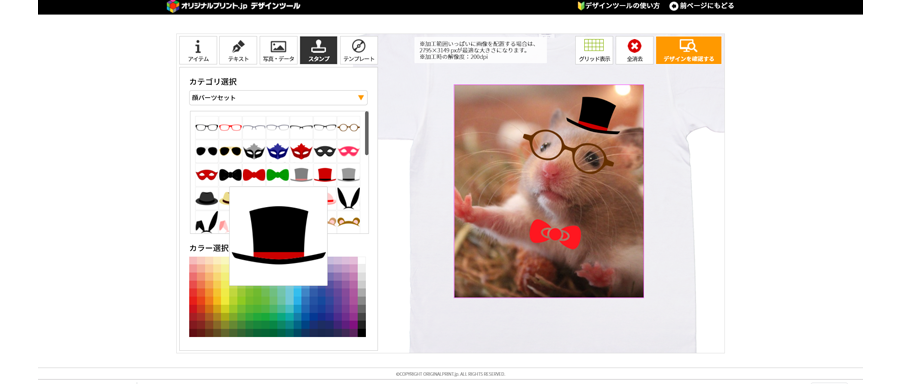The width and height of the screenshot is (900, 384).
Task: Select the black sunglasses stamp
Action: 207,151
